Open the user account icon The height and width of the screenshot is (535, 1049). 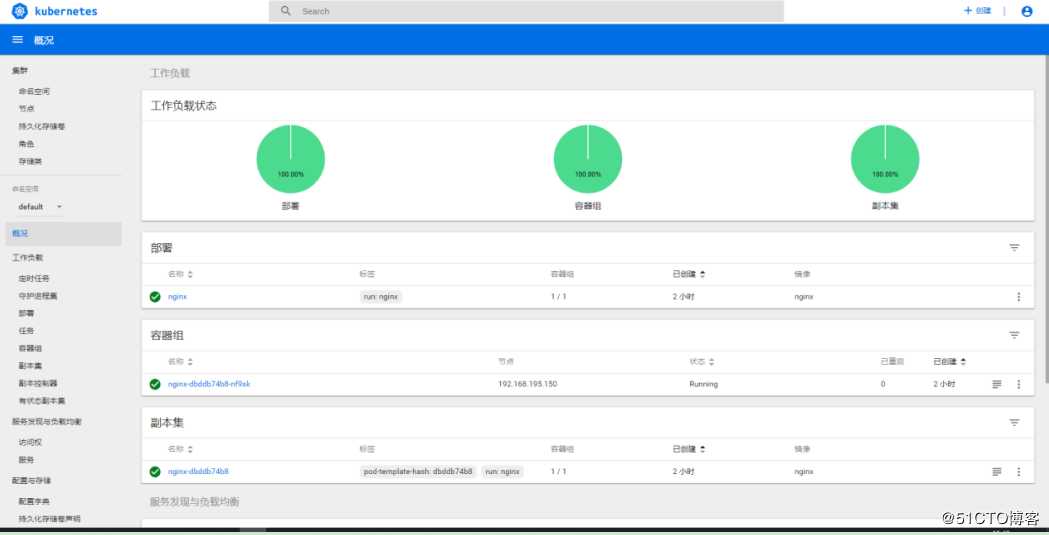1027,11
